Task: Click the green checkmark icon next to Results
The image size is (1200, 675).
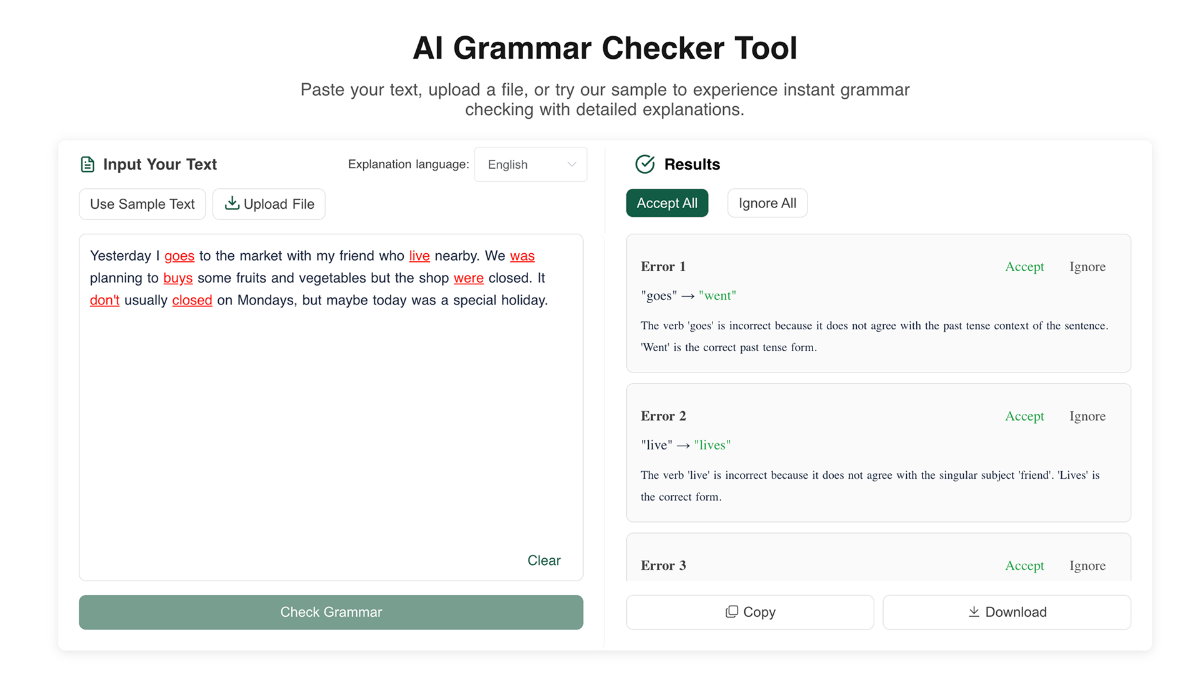Action: [645, 164]
